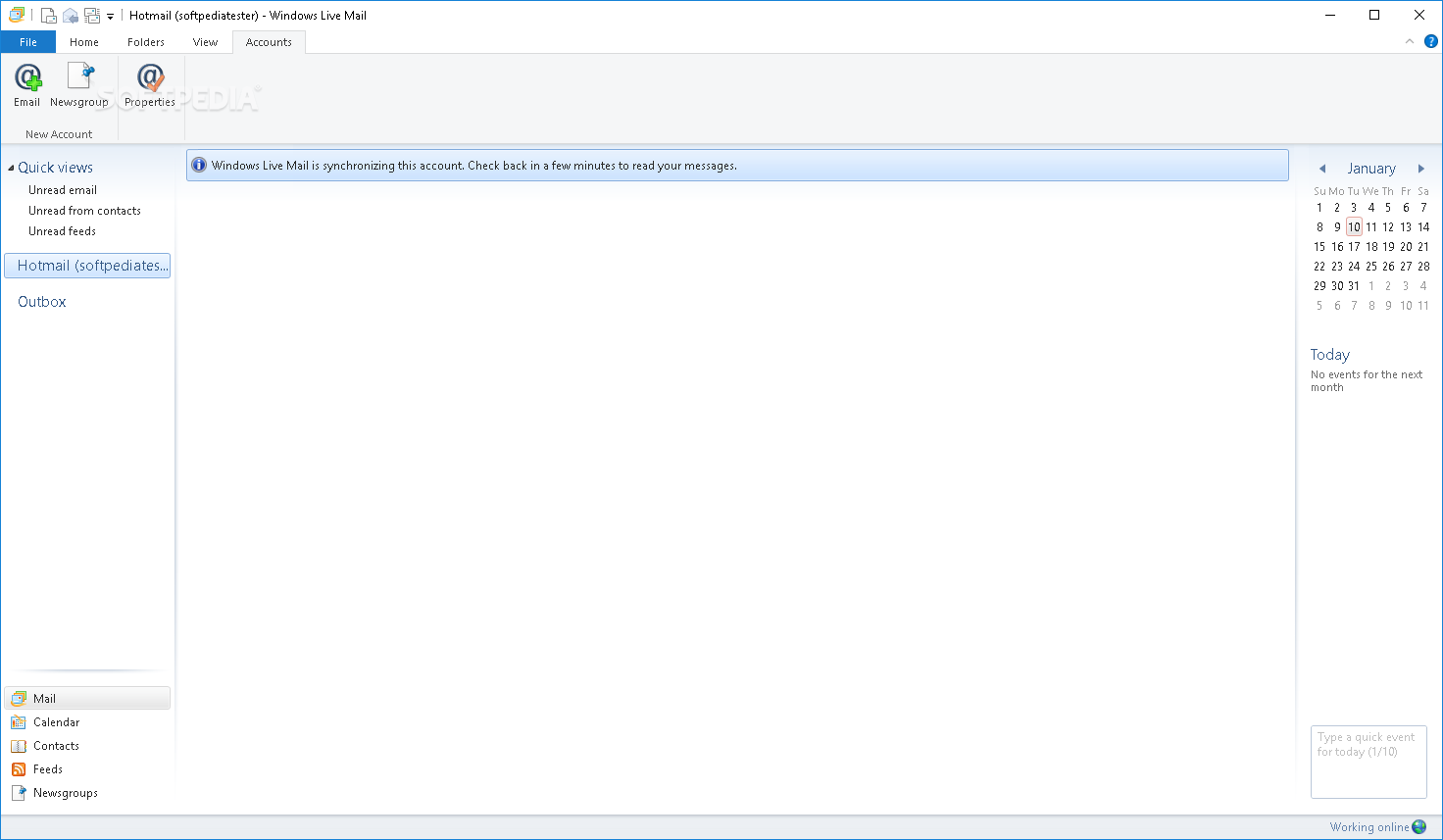Click the Working online status text
This screenshot has width=1443, height=840.
1369,827
